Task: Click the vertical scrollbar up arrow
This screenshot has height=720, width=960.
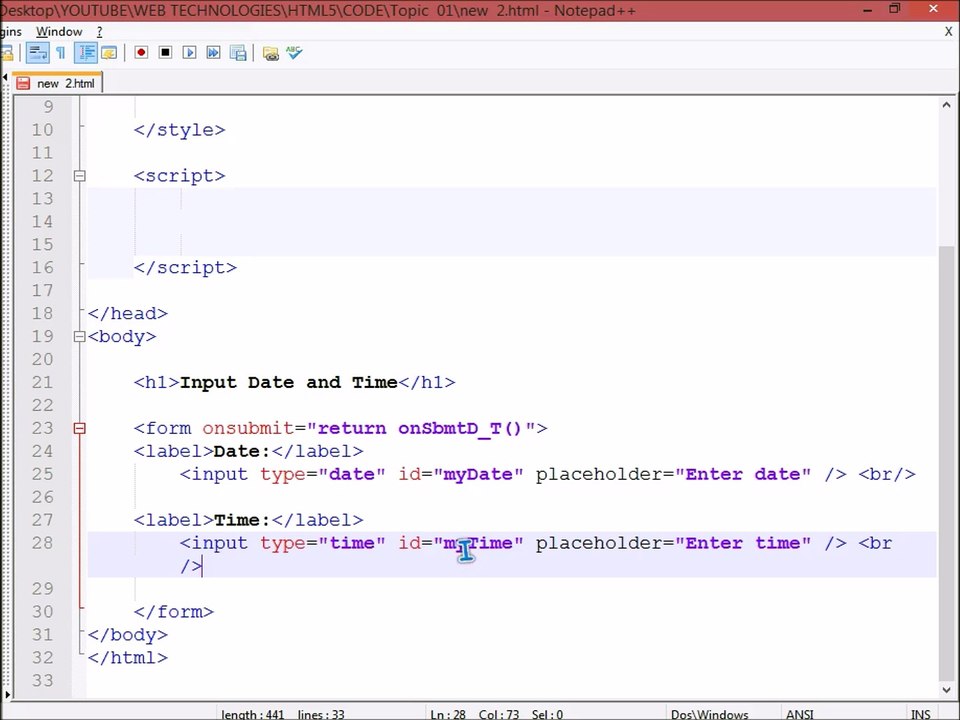Action: 946,105
